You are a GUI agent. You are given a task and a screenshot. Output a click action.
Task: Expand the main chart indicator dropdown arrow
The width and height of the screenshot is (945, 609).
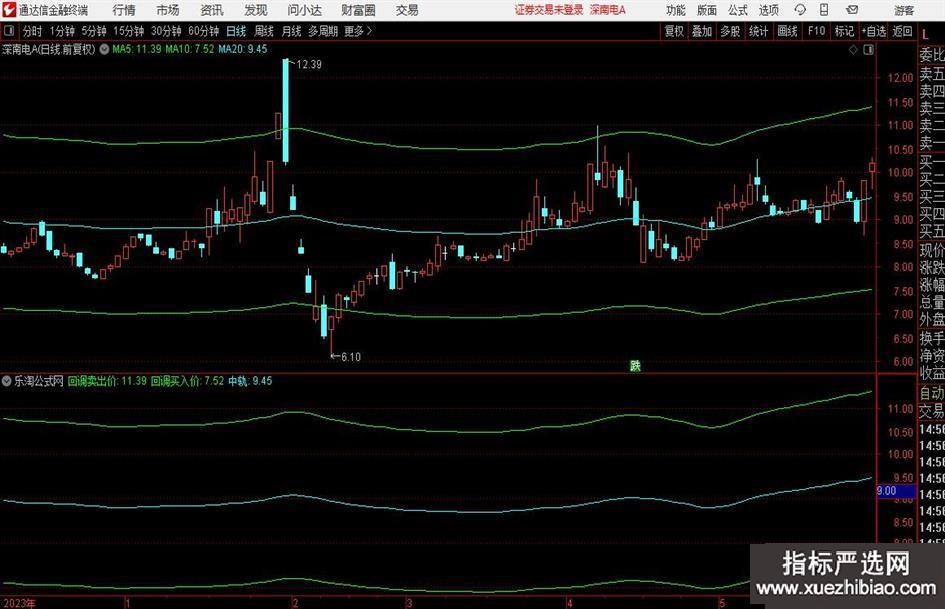[104, 49]
